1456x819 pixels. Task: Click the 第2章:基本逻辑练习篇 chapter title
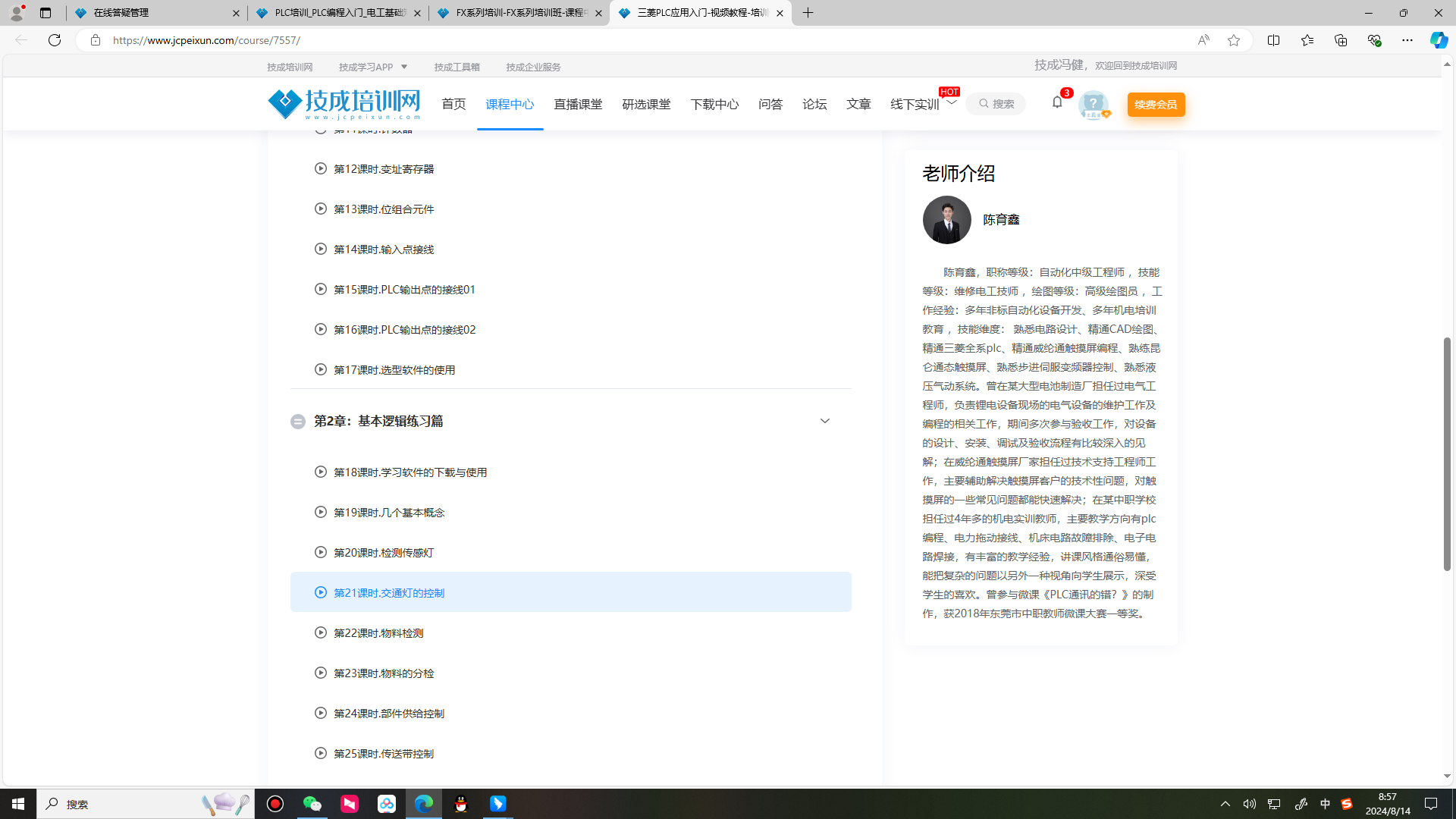(378, 421)
